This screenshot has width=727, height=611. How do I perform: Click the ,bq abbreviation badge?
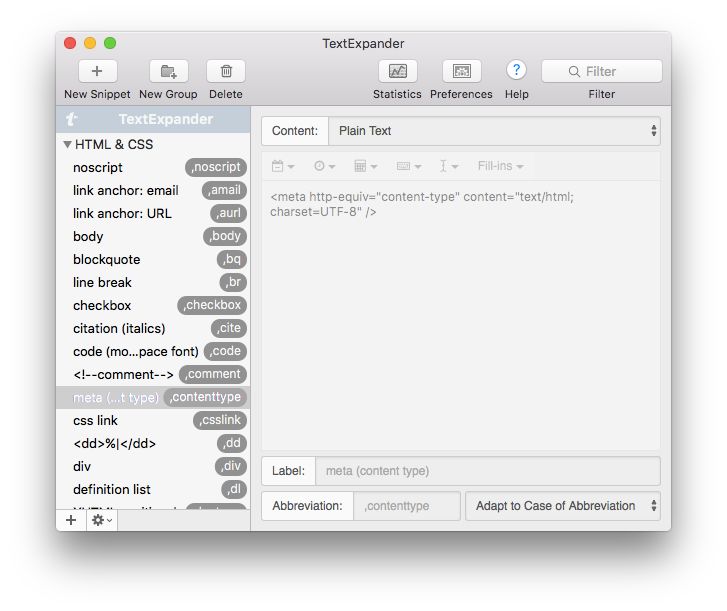(x=232, y=259)
